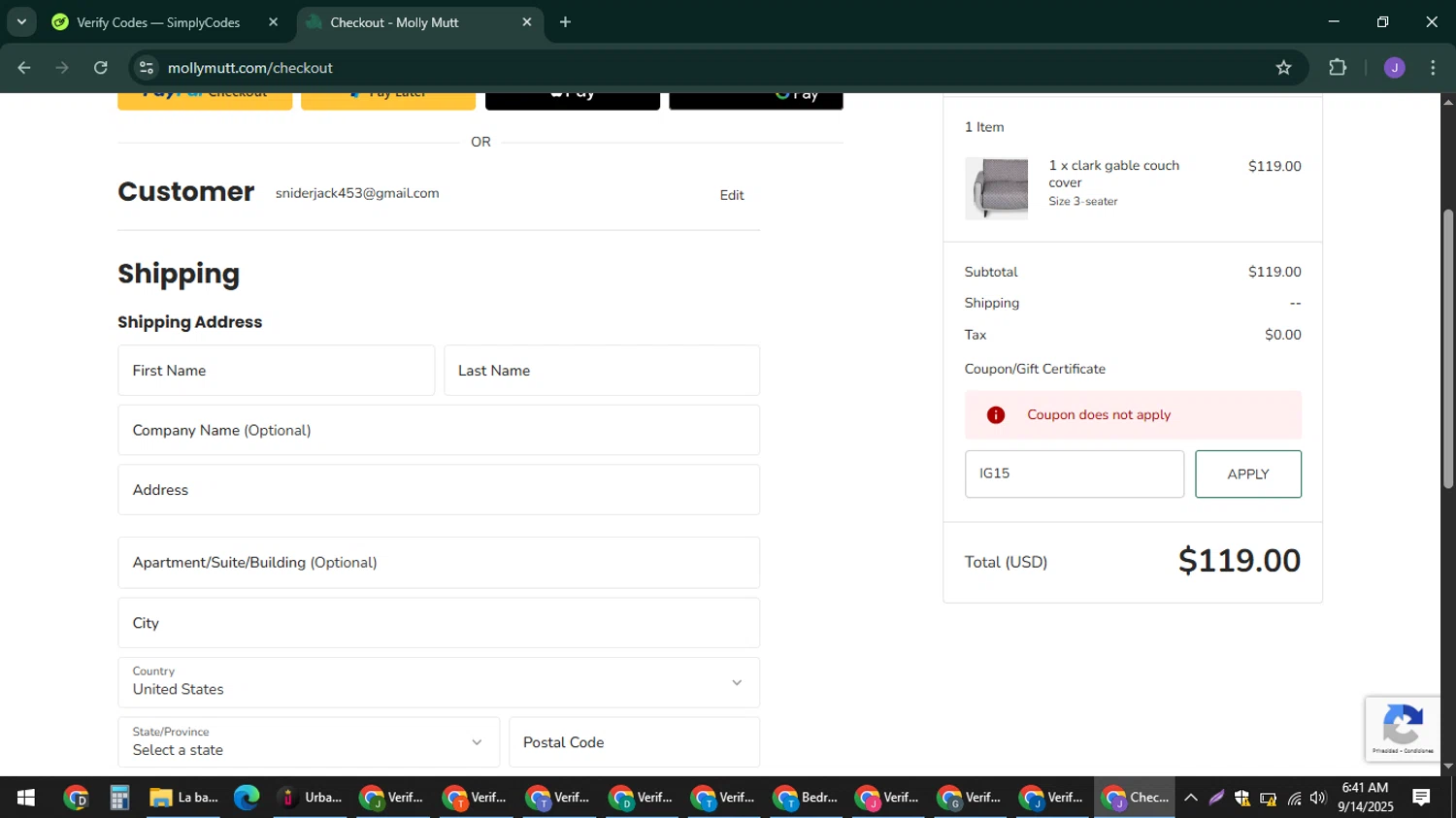Open the State/Province select a state dropdown
1456x818 pixels.
309,742
